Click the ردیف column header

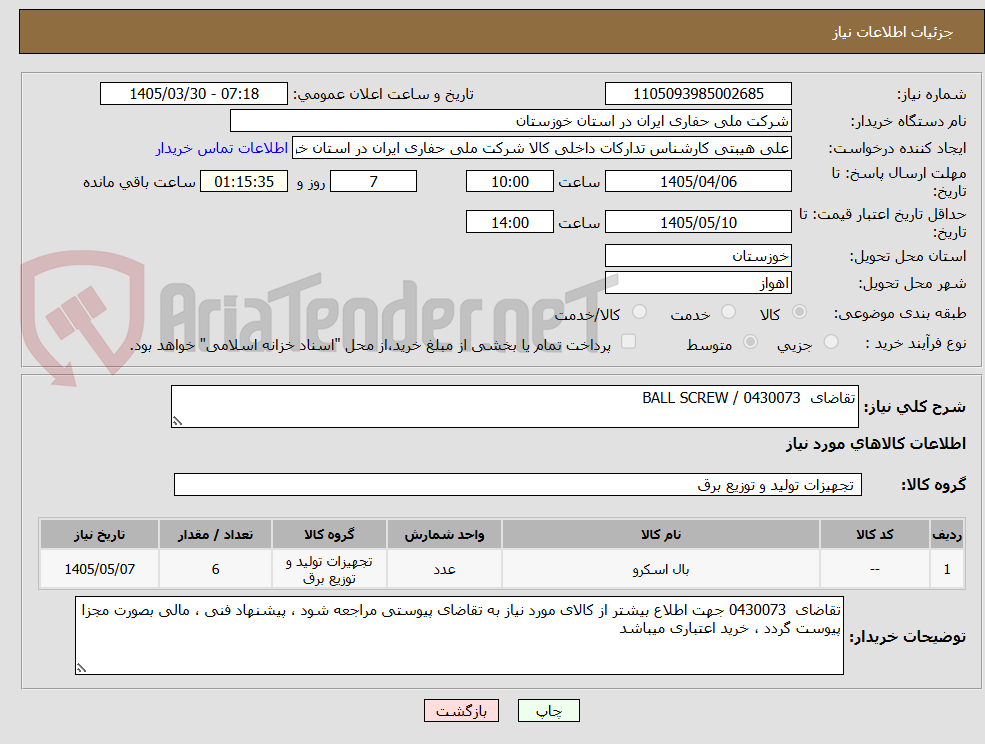(947, 535)
